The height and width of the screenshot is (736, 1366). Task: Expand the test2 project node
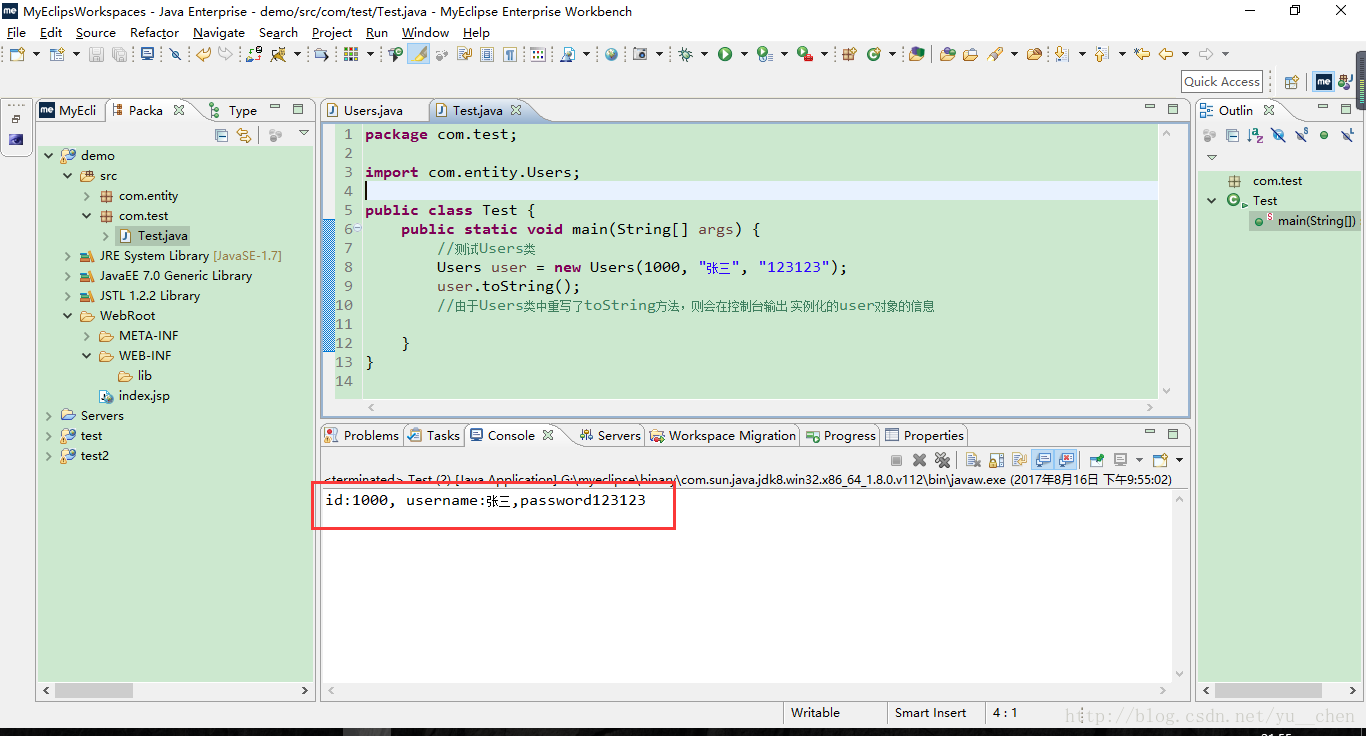tap(49, 456)
